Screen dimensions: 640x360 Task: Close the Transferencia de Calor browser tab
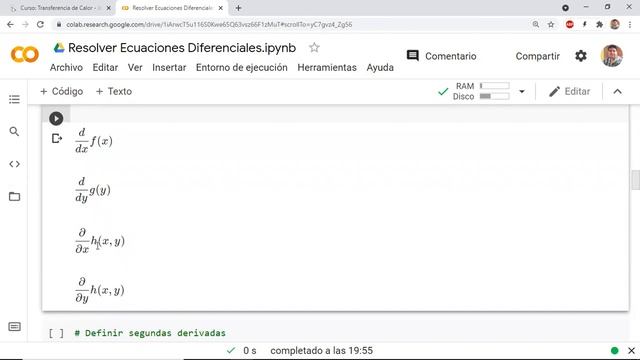pyautogui.click(x=109, y=8)
